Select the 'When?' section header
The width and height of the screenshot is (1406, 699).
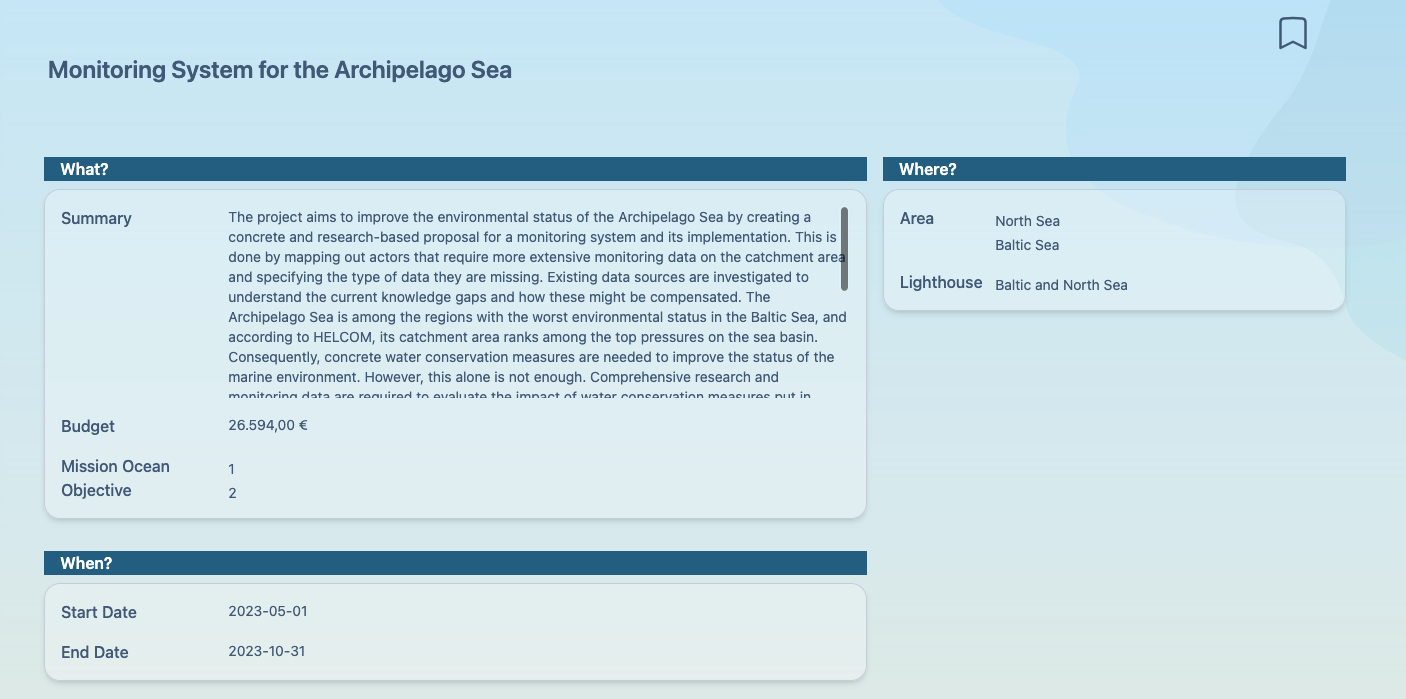point(455,563)
